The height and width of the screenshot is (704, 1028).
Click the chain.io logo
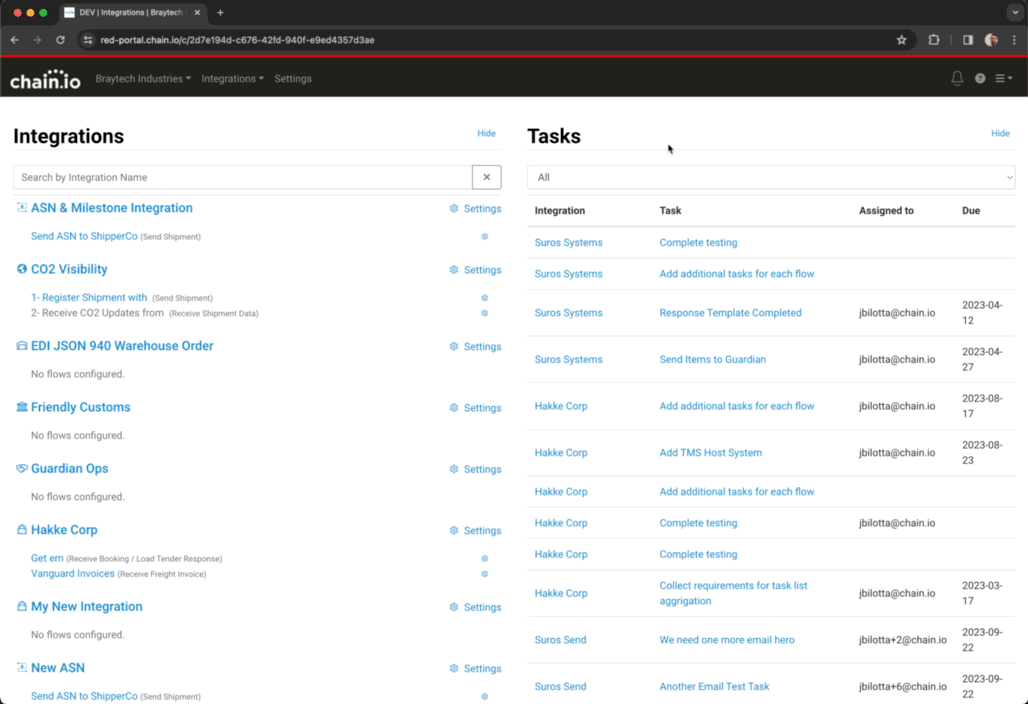point(44,78)
